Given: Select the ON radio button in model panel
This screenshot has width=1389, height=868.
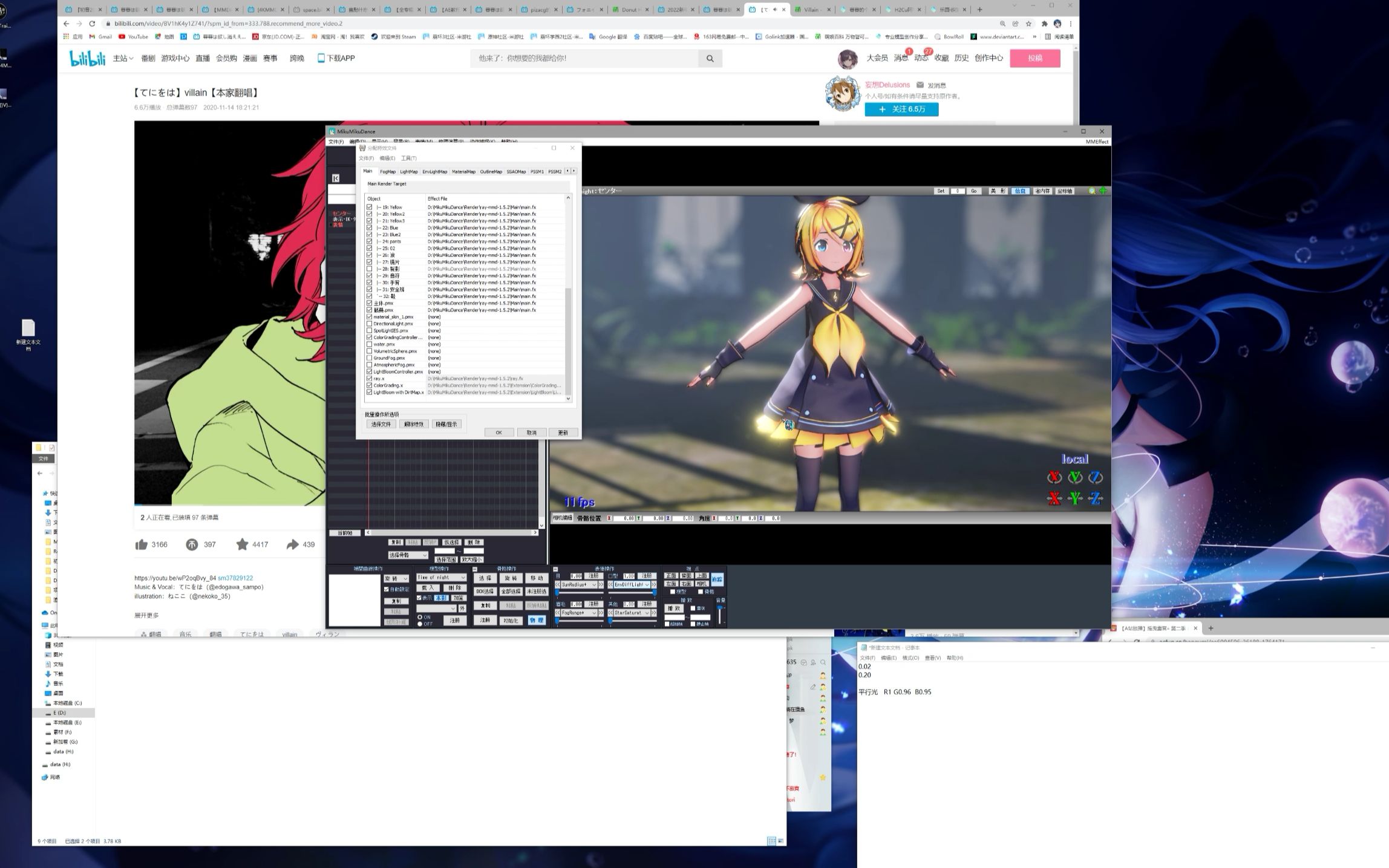Looking at the screenshot, I should [x=420, y=618].
